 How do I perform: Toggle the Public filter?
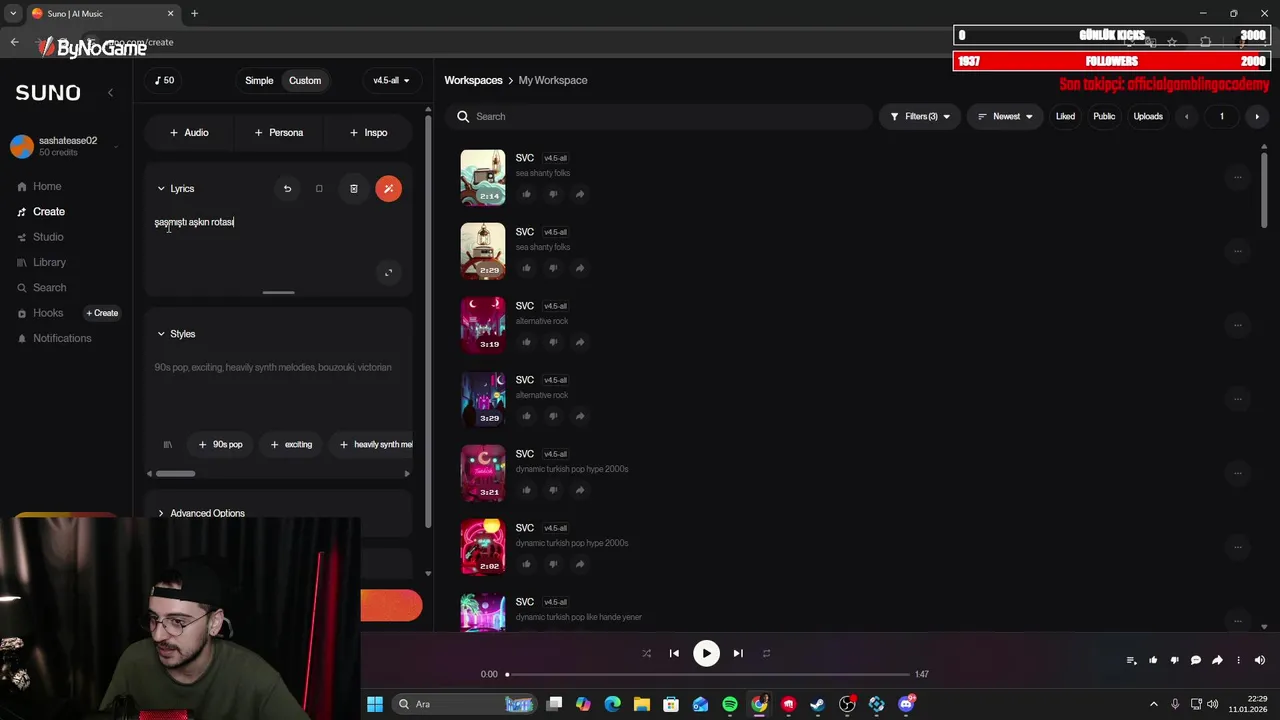(1104, 117)
